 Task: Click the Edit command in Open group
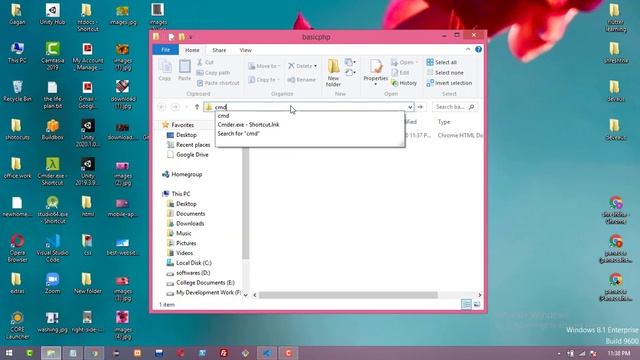coord(400,73)
